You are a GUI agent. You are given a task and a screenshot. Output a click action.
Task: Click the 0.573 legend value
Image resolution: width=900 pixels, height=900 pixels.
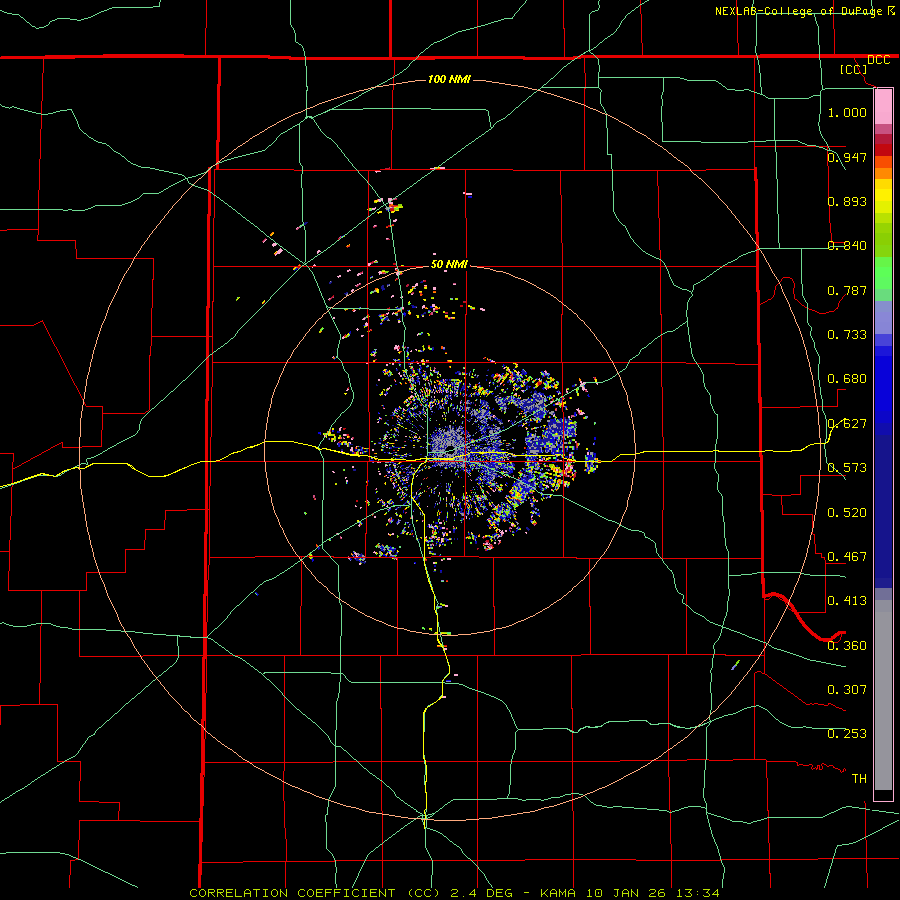(x=847, y=467)
